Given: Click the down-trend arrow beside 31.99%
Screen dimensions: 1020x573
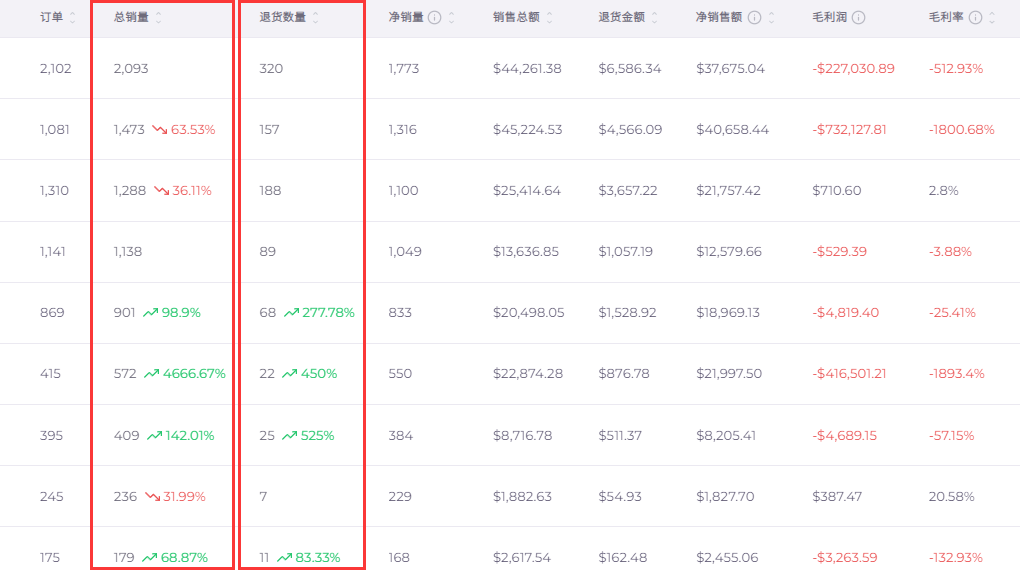Looking at the screenshot, I should coord(152,497).
